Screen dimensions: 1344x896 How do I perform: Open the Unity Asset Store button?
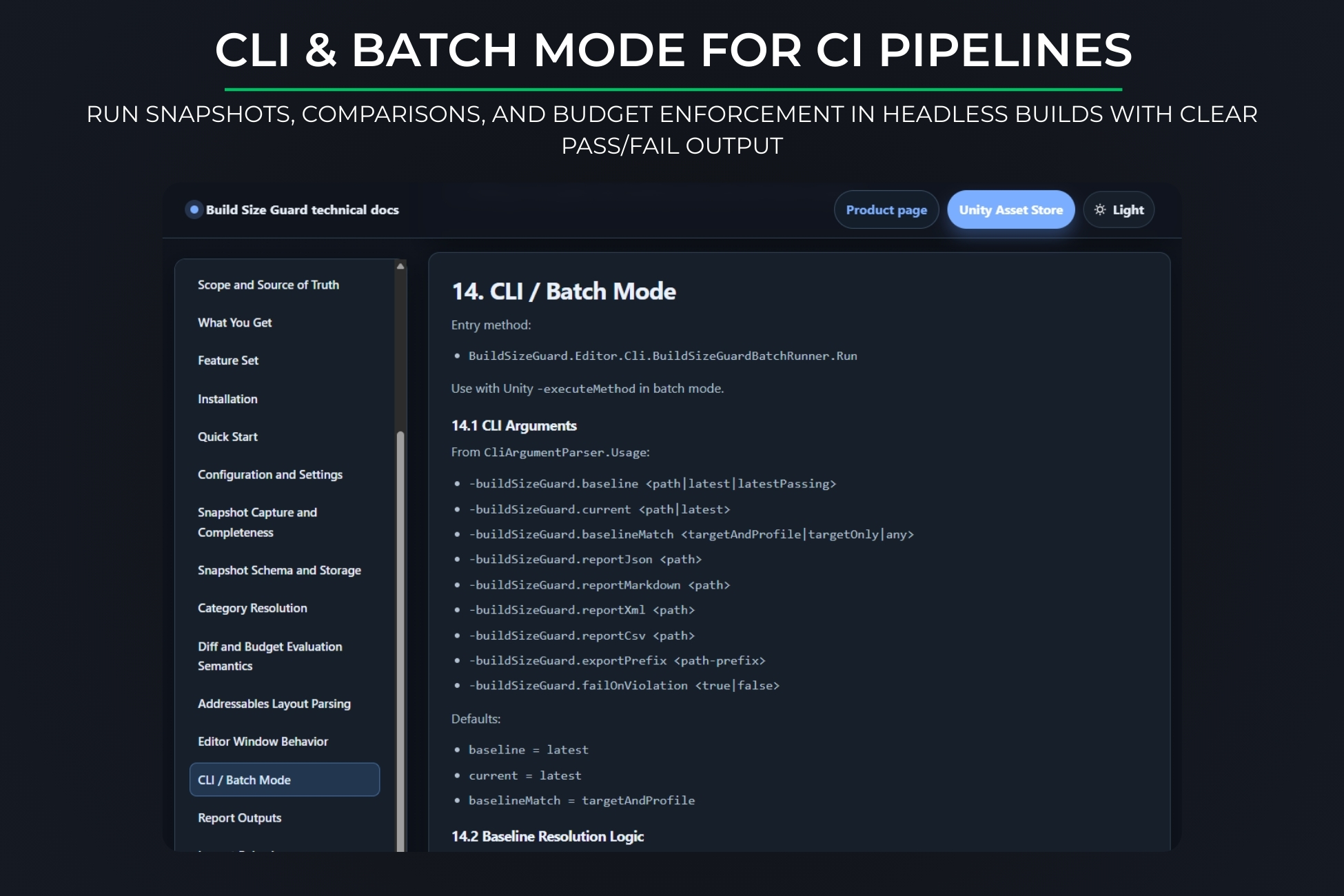point(1010,210)
